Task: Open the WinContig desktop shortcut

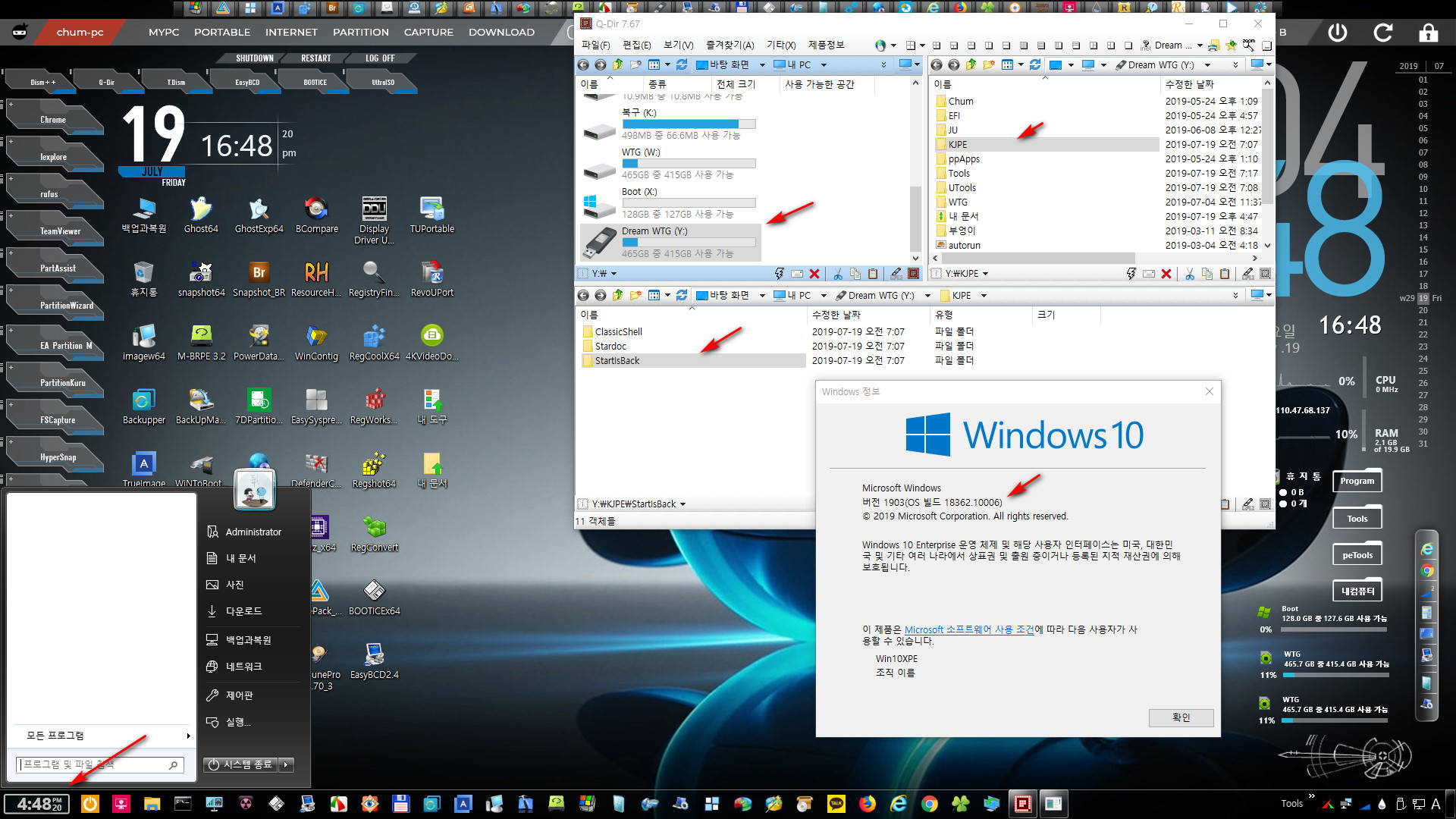Action: 316,342
